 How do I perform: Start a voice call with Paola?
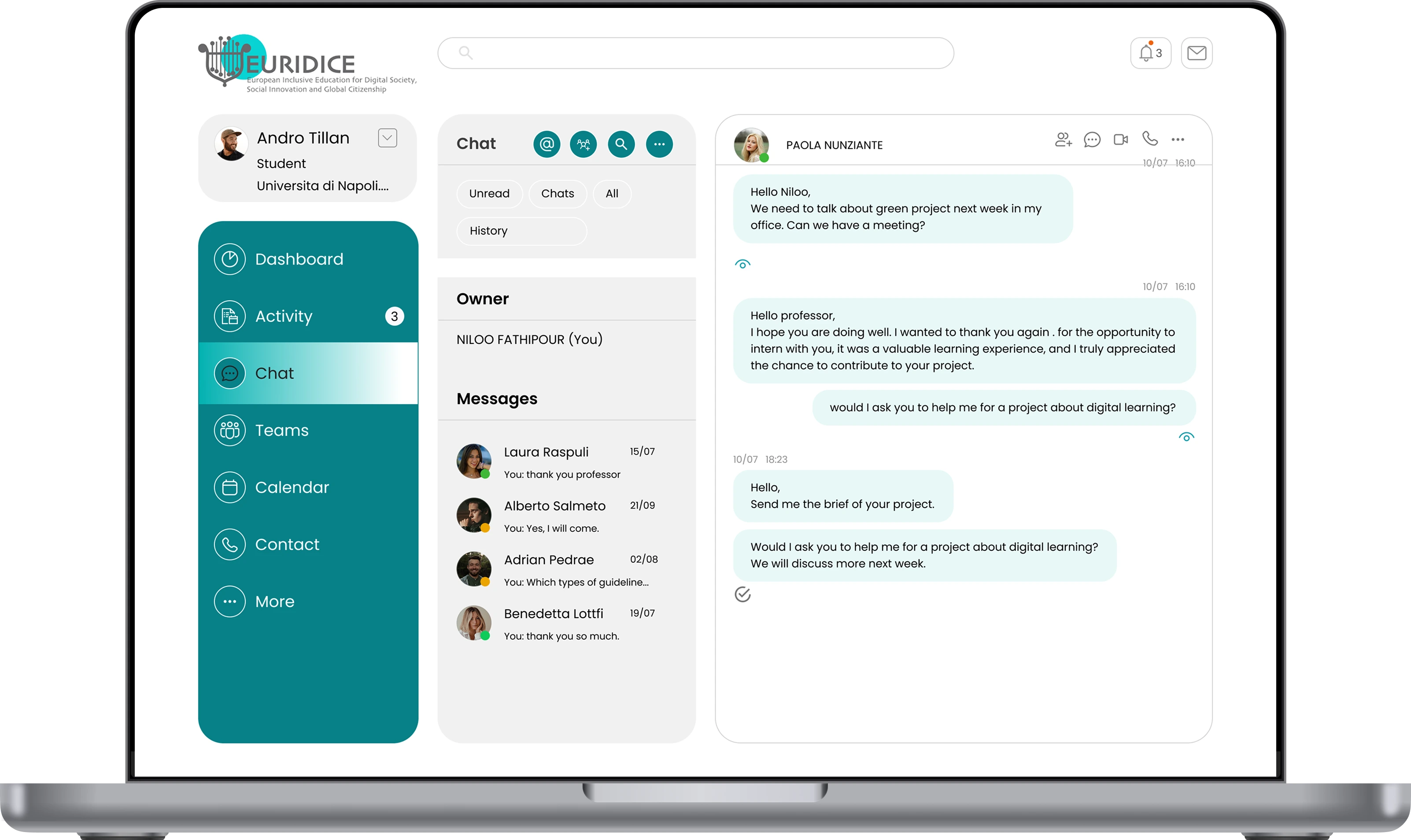[x=1149, y=139]
